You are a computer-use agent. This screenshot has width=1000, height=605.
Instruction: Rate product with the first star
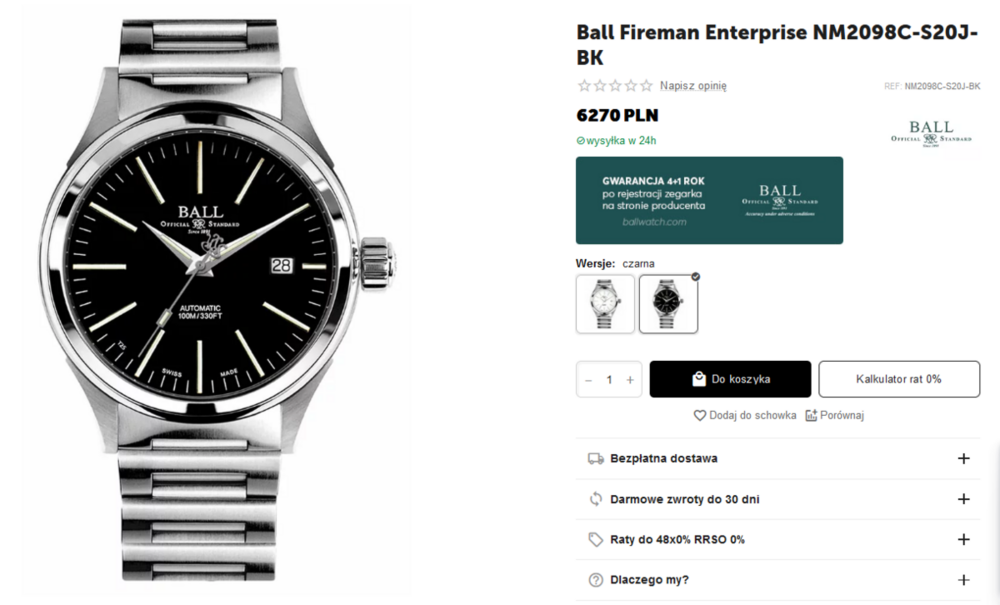[x=584, y=86]
